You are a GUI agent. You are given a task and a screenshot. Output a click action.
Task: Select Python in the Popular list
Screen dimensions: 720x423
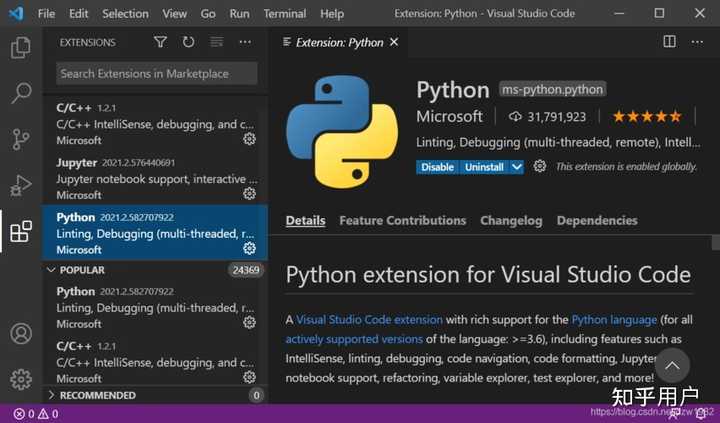[155, 307]
